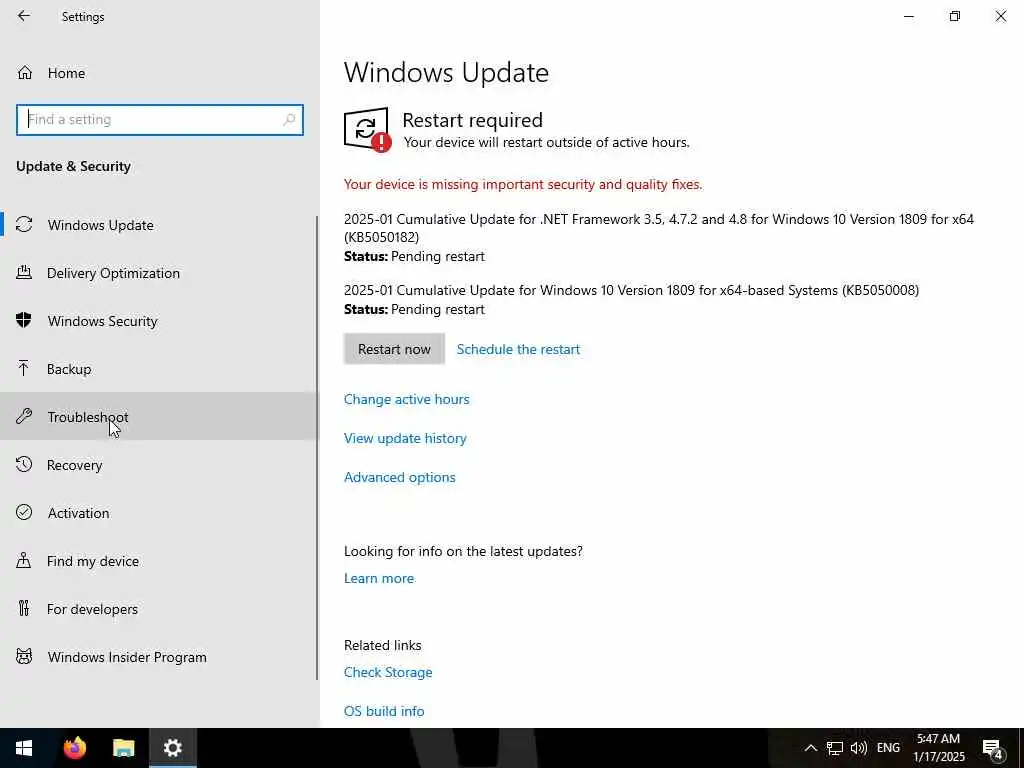Open the Windows Start menu

tap(24, 748)
